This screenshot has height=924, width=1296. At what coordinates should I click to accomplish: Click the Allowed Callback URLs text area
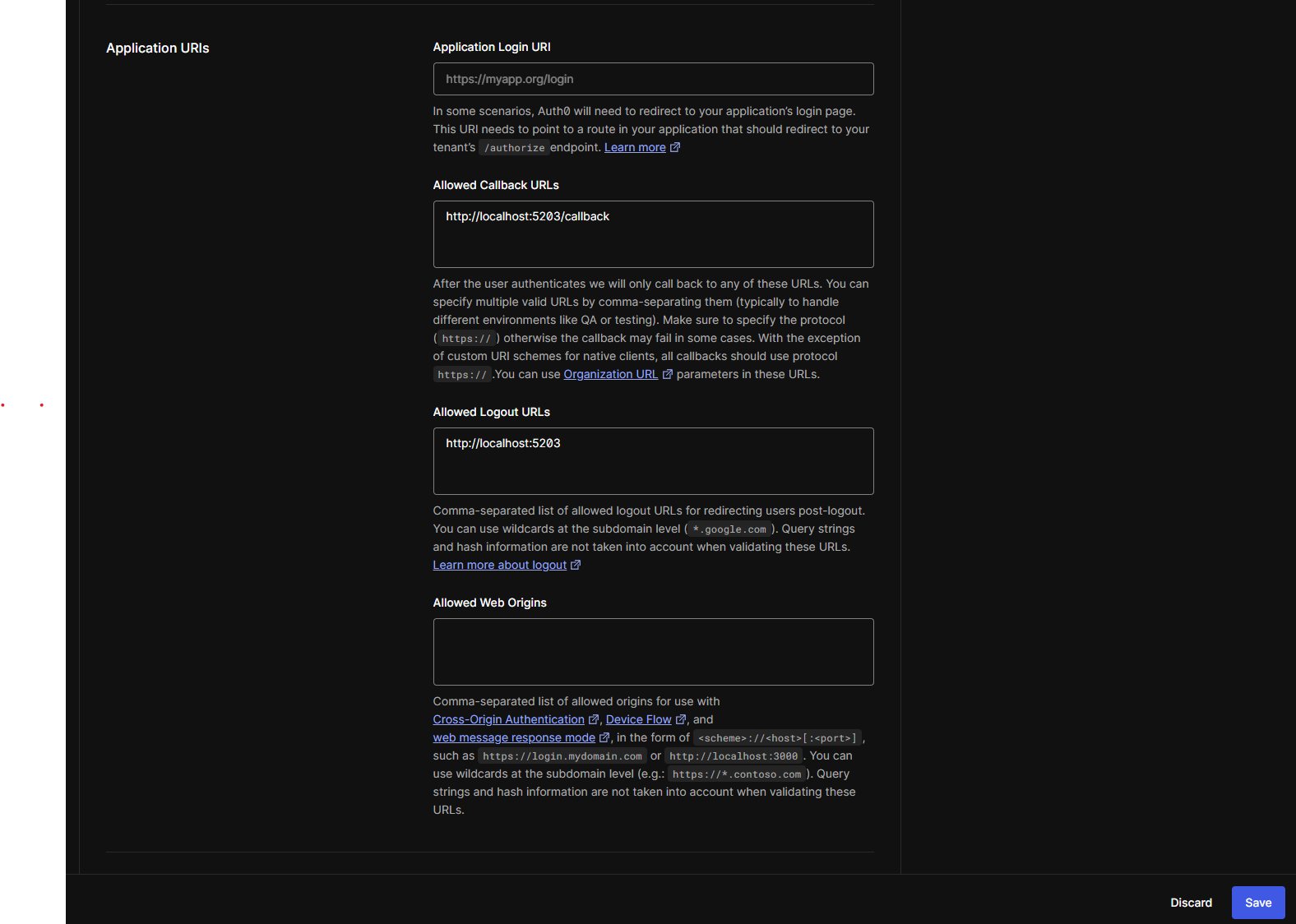click(x=653, y=234)
